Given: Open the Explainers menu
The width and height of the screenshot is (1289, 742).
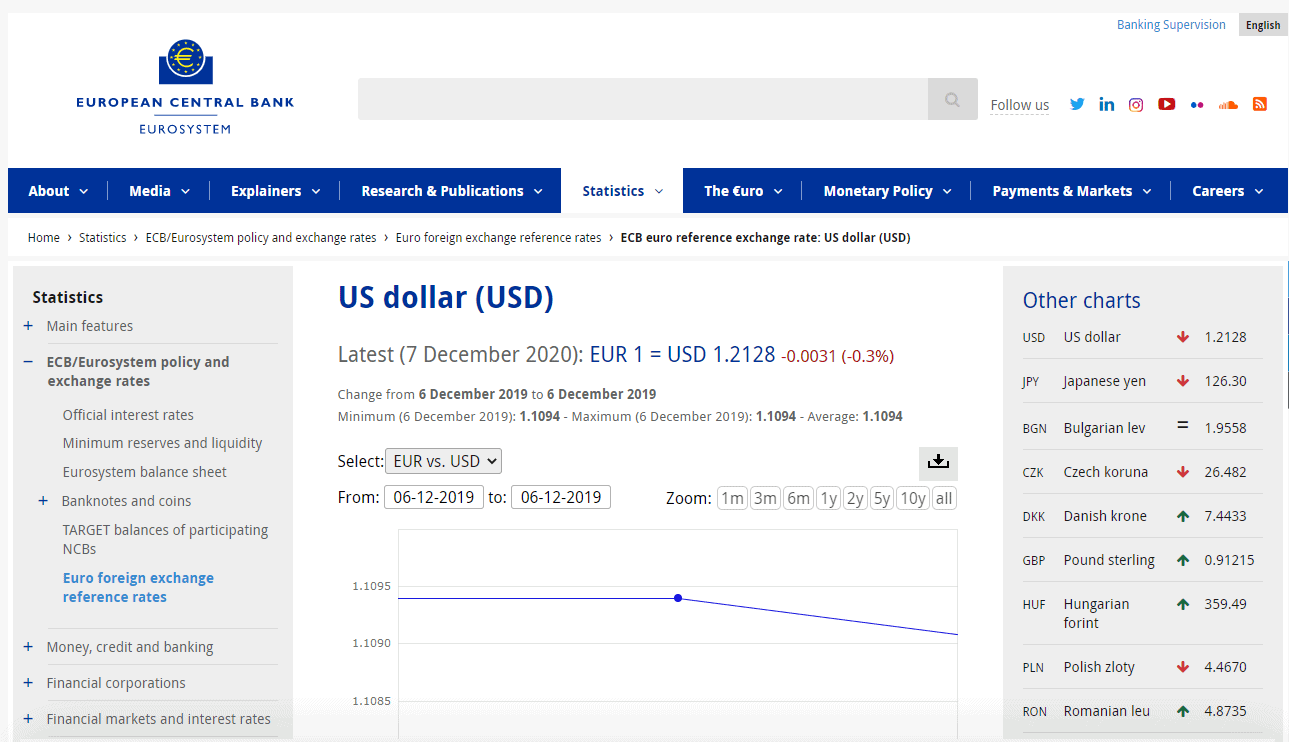Looking at the screenshot, I should pos(275,191).
